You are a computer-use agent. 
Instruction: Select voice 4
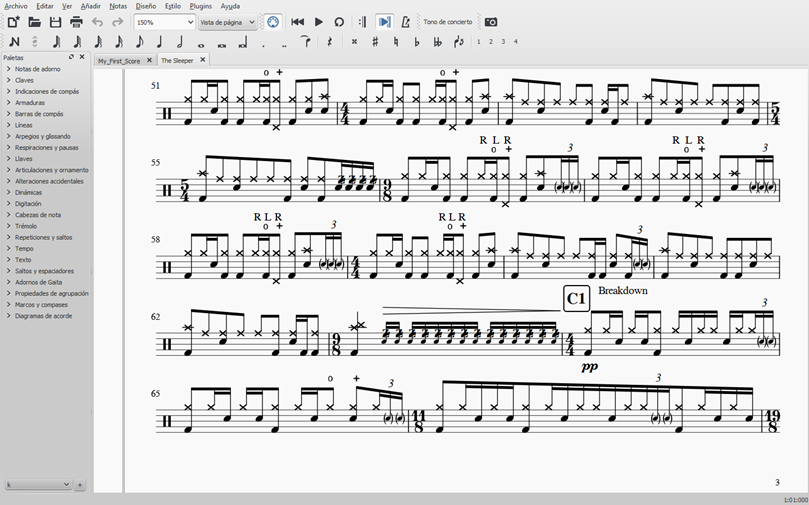tap(515, 42)
